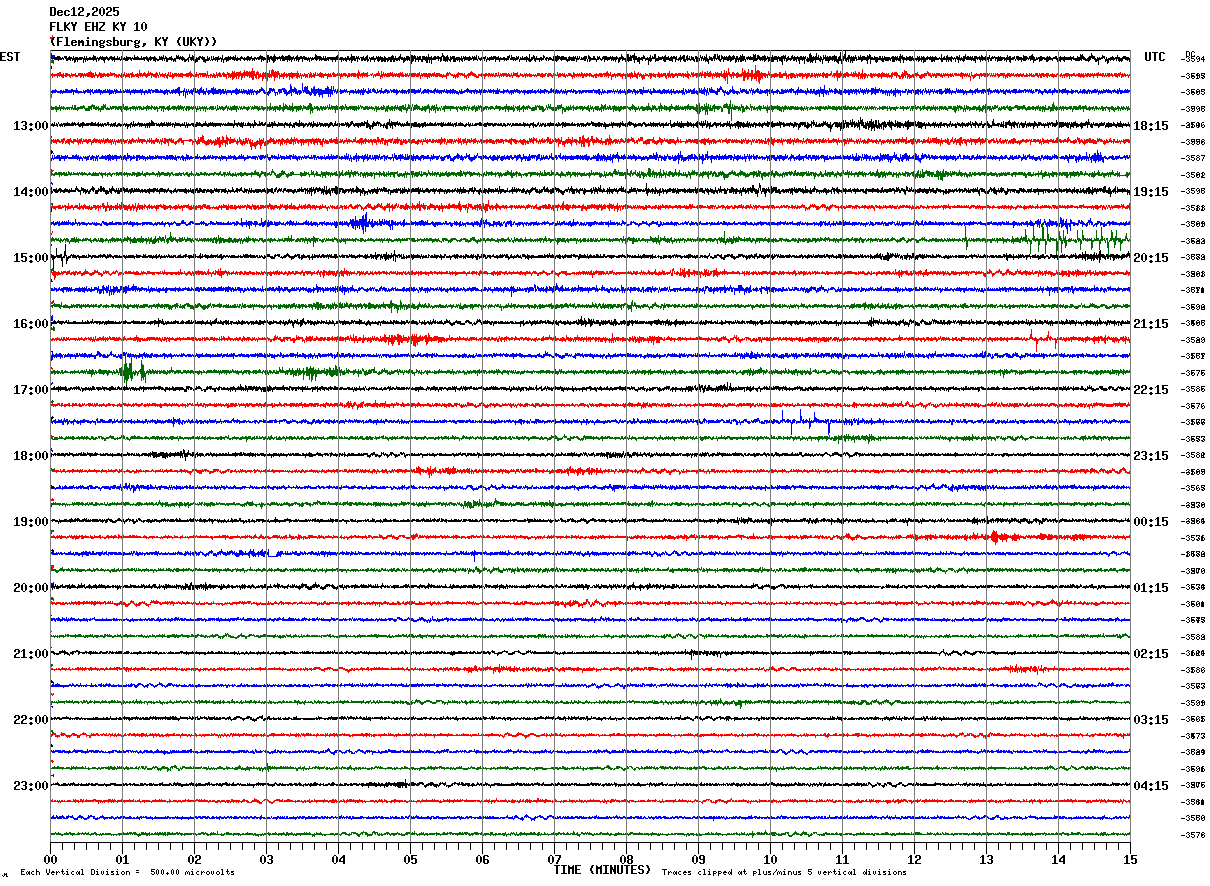Image resolution: width=1210 pixels, height=886 pixels.
Task: Select the 23:00 EST time label
Action: [x=31, y=786]
